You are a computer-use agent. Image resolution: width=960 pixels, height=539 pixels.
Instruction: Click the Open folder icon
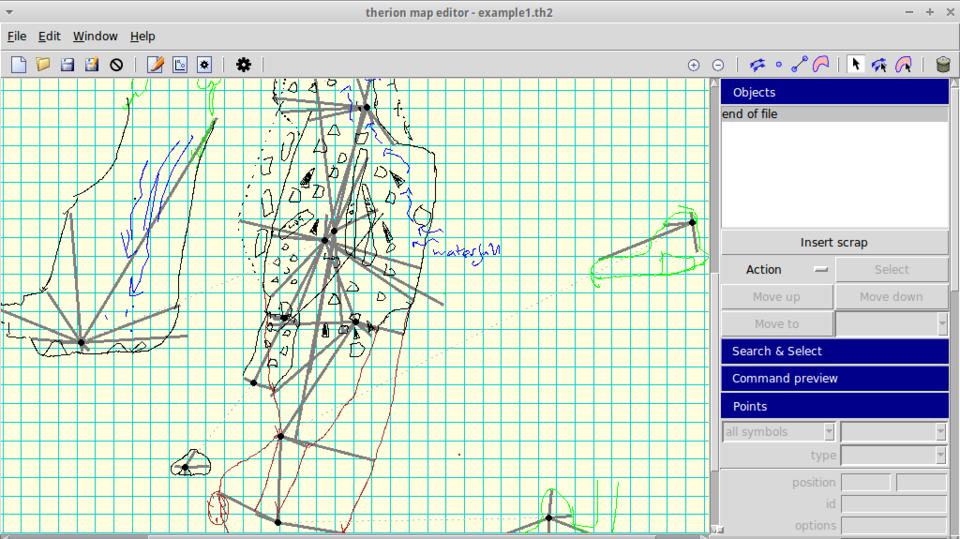[43, 64]
